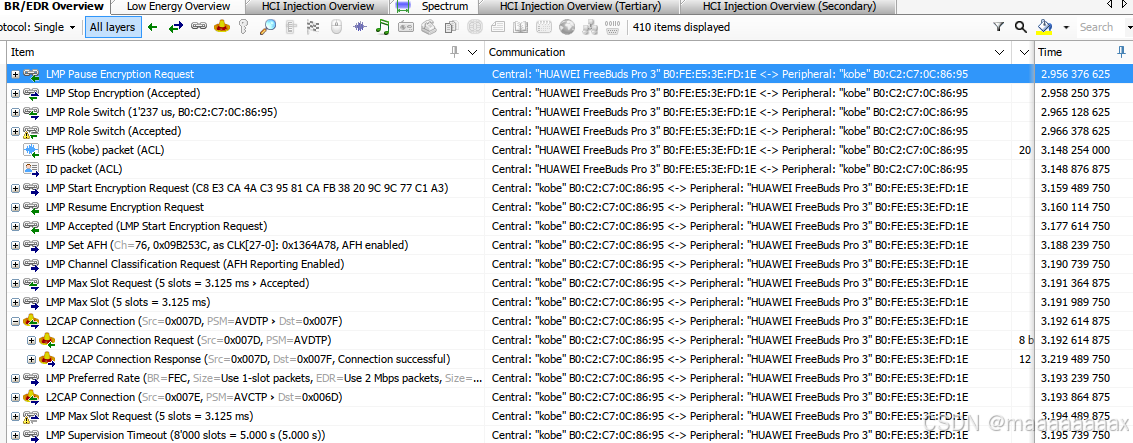
Task: Click the tab strip left arrow
Action: tap(1110, 6)
